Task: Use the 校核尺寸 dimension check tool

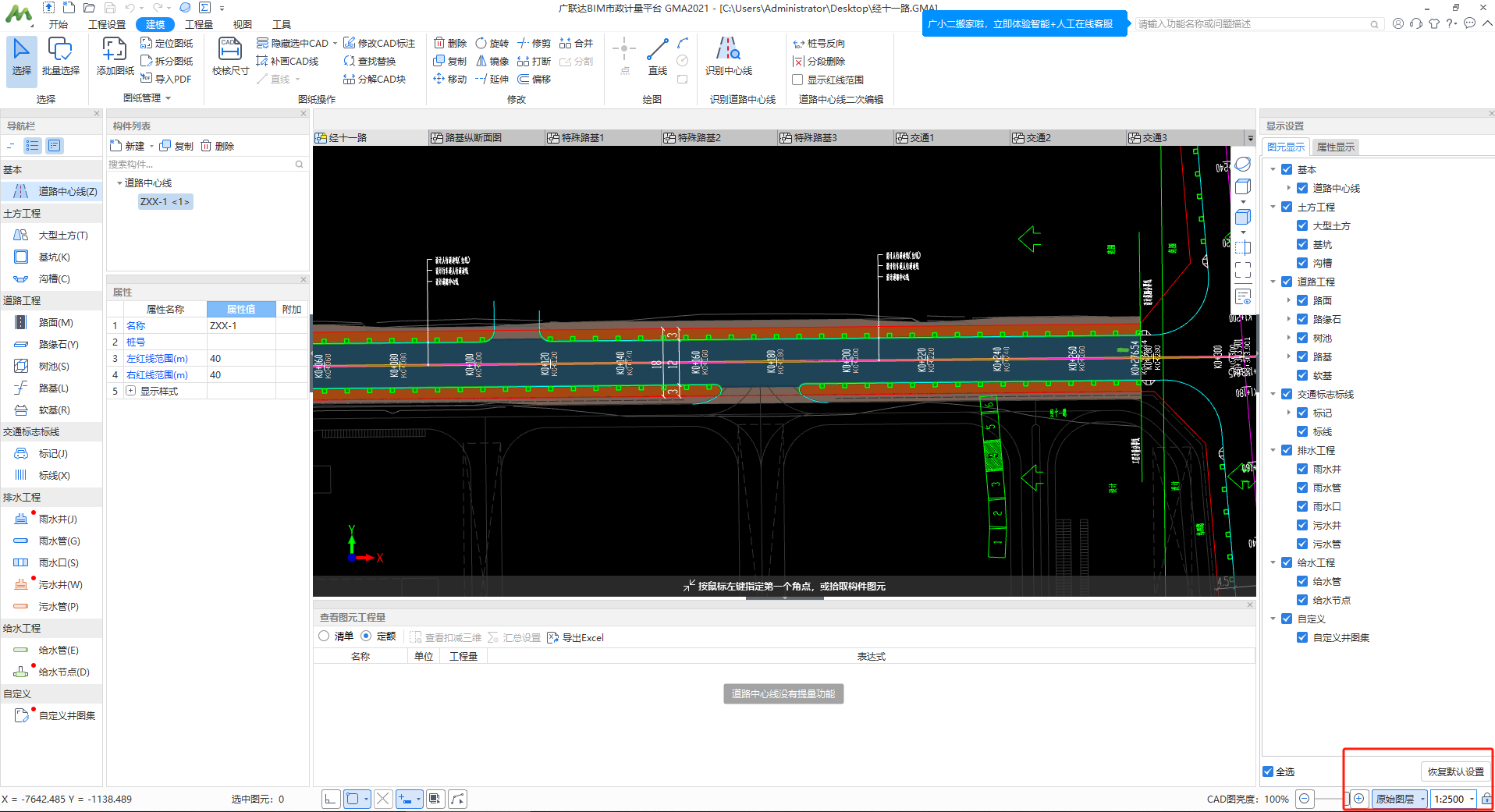Action: coord(230,58)
